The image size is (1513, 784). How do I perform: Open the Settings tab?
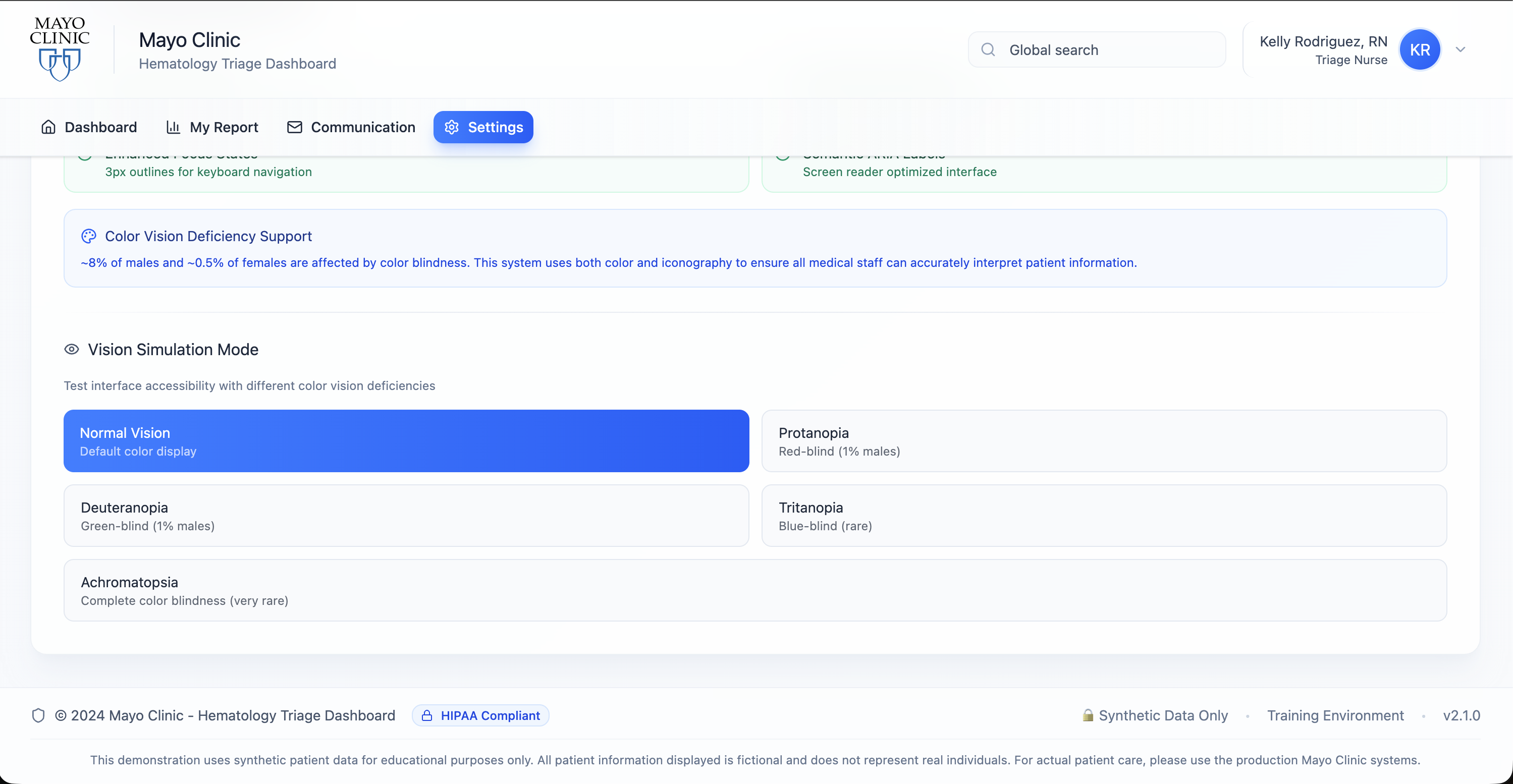483,127
